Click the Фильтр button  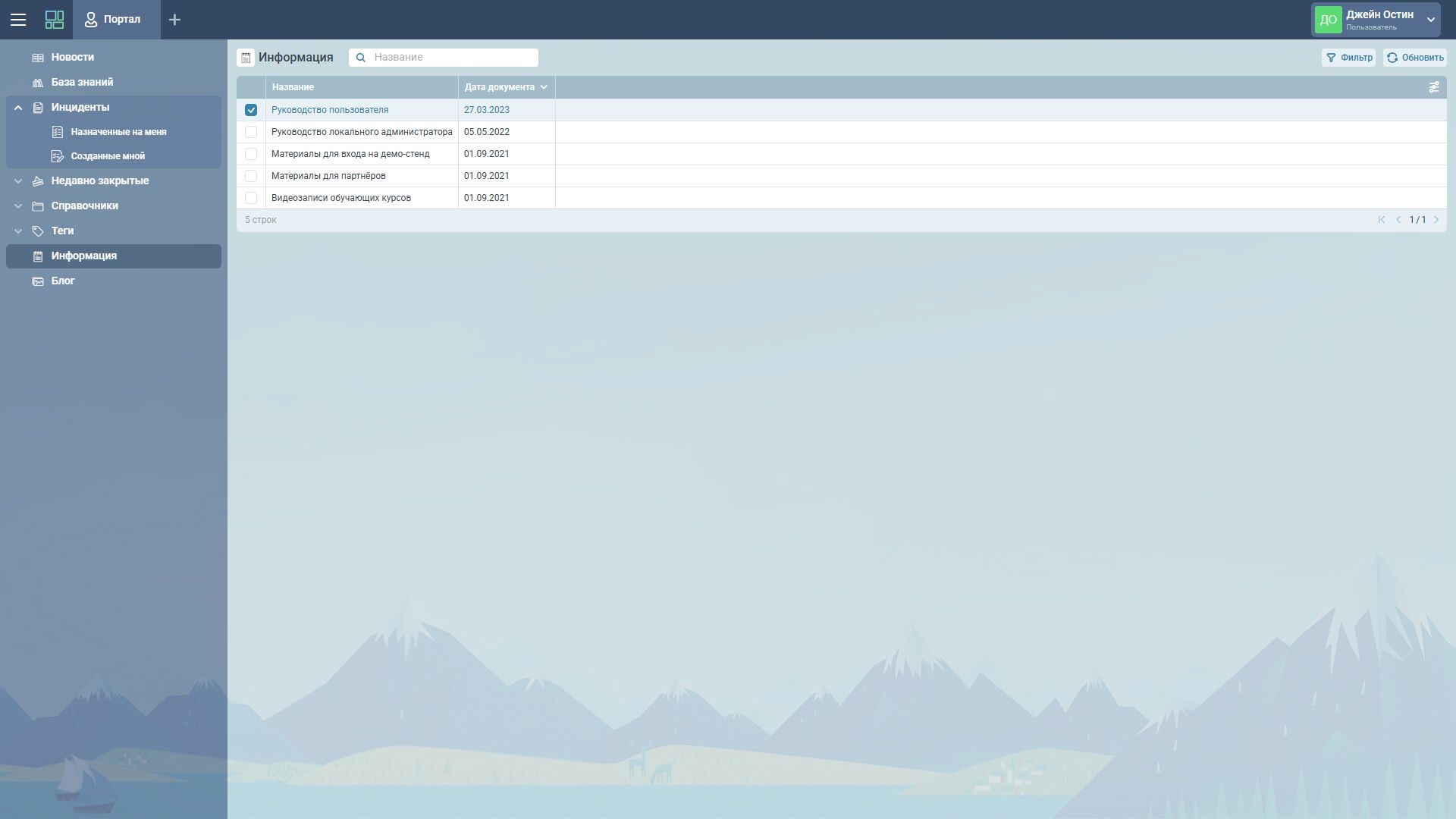[x=1348, y=58]
